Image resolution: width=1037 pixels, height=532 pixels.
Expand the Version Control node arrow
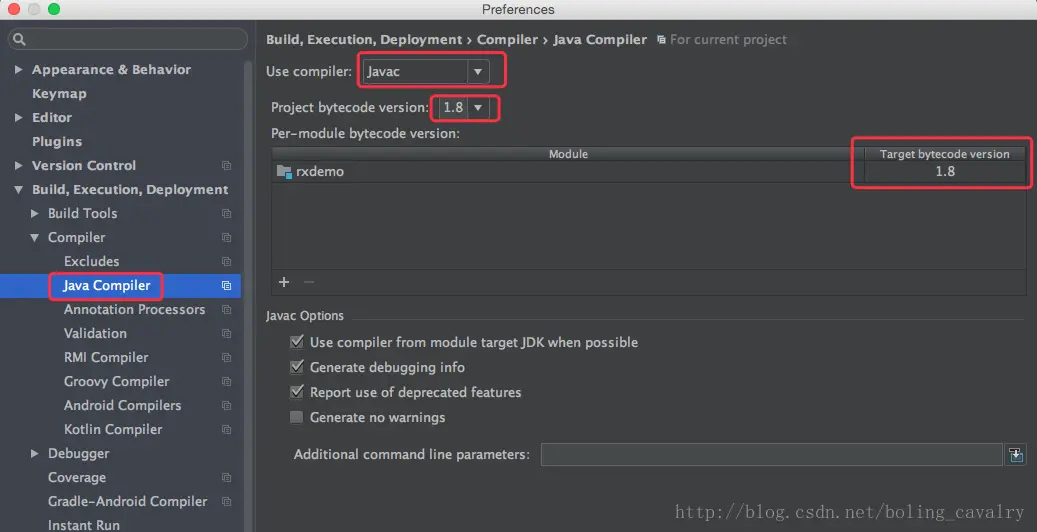(x=19, y=165)
